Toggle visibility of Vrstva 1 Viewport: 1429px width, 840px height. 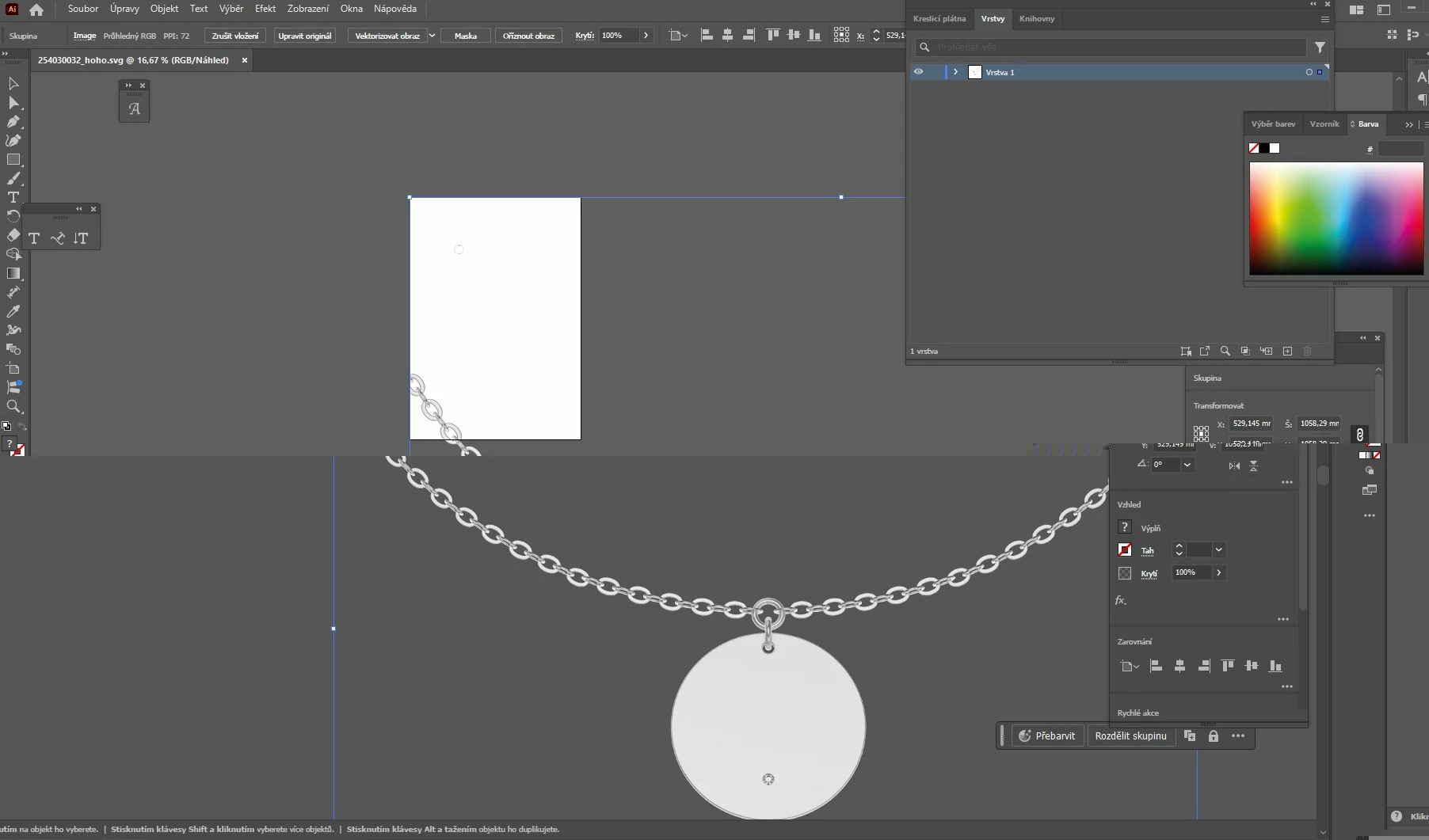point(918,72)
